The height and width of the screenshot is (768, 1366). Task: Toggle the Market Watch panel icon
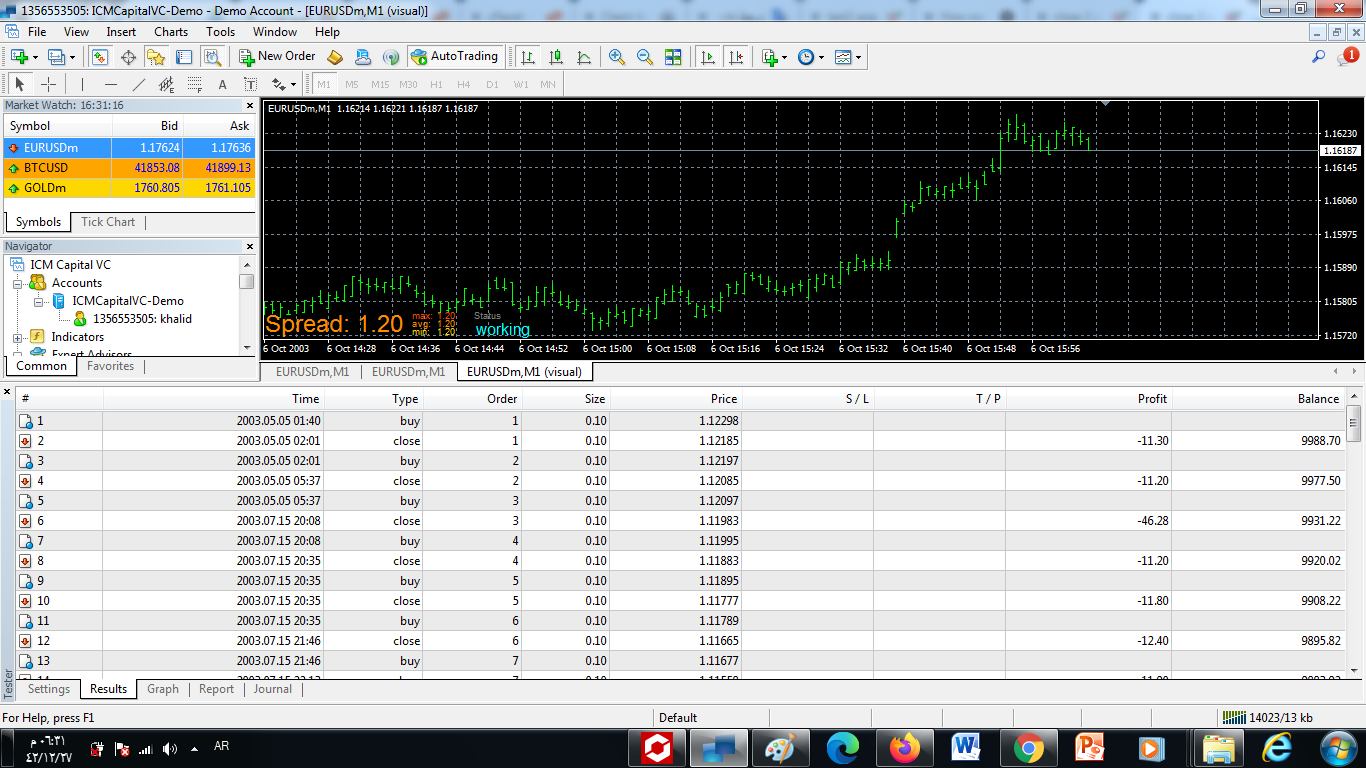coord(100,57)
